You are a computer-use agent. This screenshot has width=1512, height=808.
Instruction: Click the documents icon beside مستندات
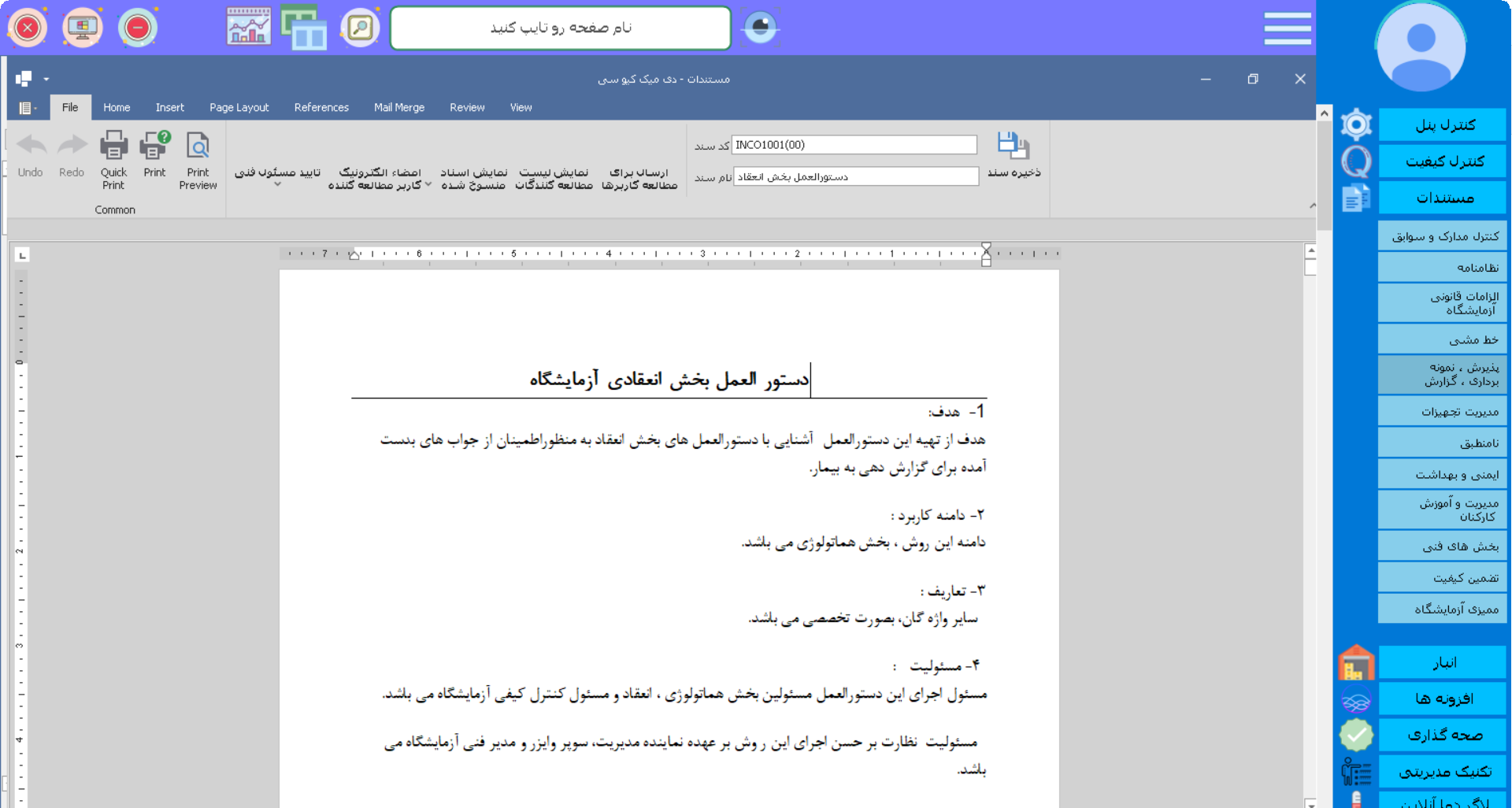(x=1356, y=198)
